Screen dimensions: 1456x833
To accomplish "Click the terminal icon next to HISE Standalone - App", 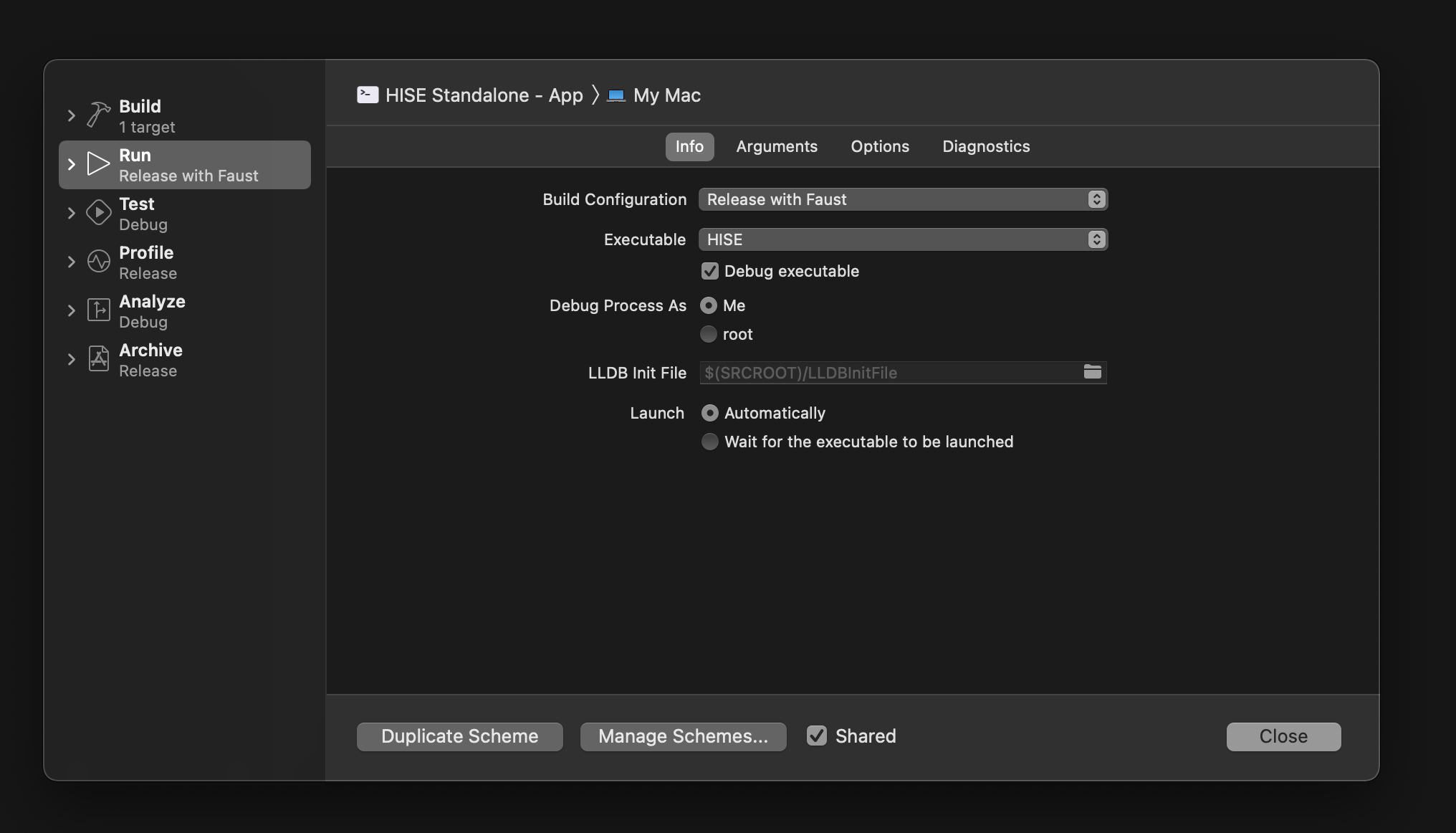I will 368,95.
